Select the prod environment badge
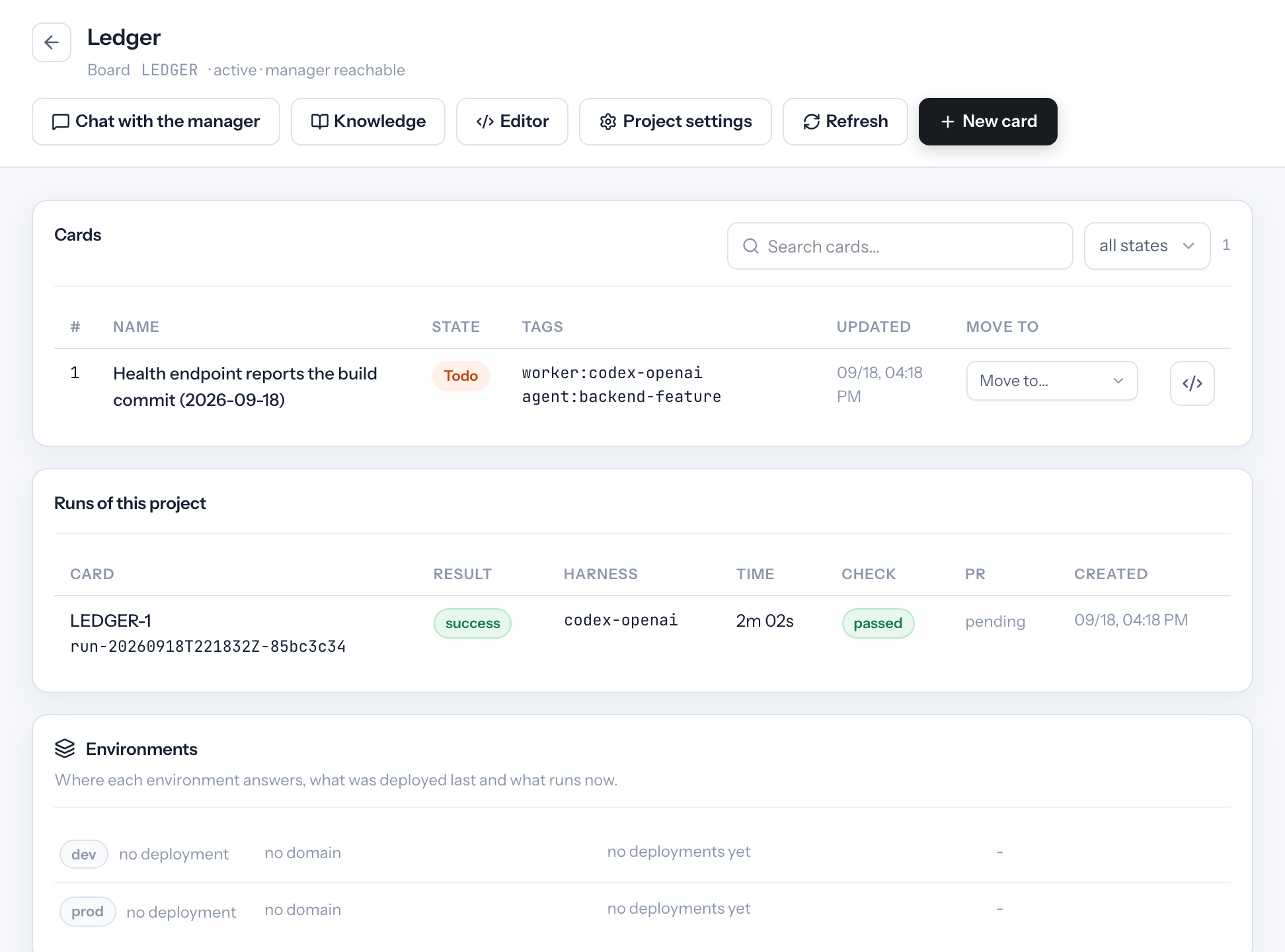 point(88,911)
